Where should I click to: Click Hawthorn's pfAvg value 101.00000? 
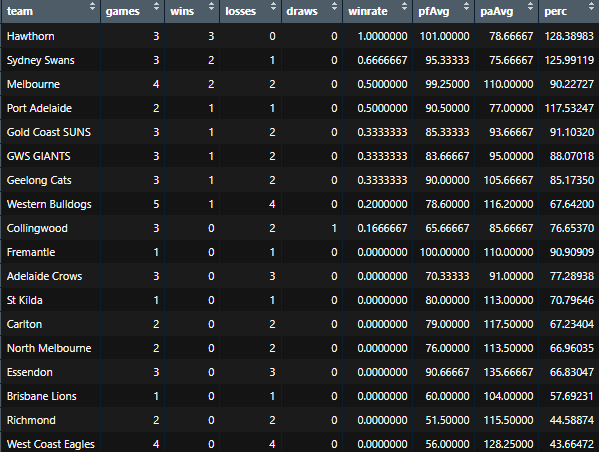444,36
